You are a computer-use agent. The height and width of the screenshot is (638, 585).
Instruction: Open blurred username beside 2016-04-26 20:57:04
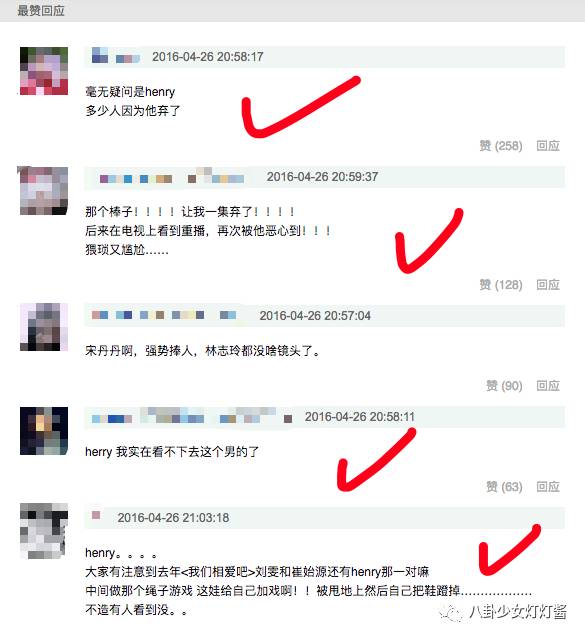(x=164, y=315)
